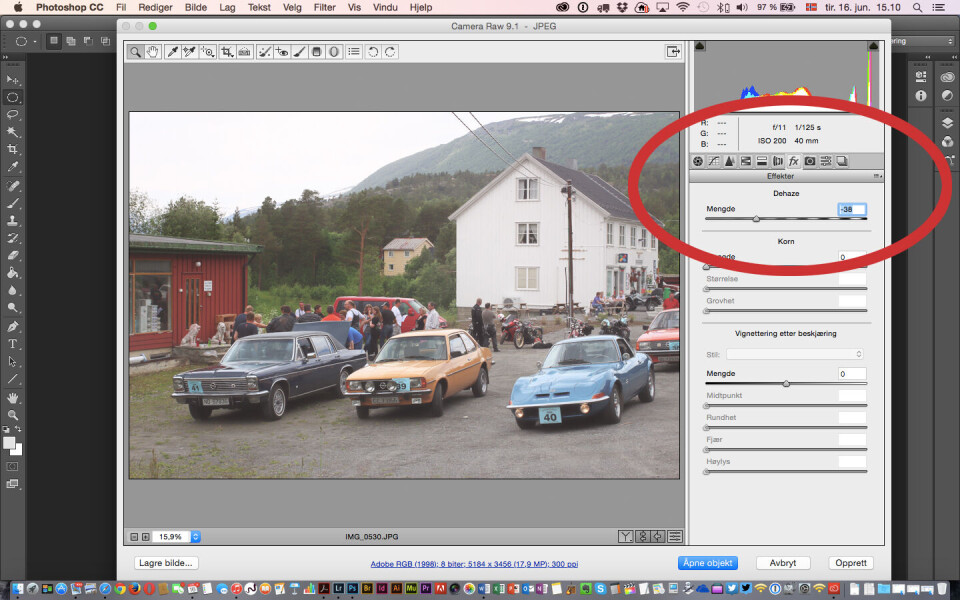Choose the Red Eye Removal tool
The width and height of the screenshot is (960, 600).
point(282,52)
